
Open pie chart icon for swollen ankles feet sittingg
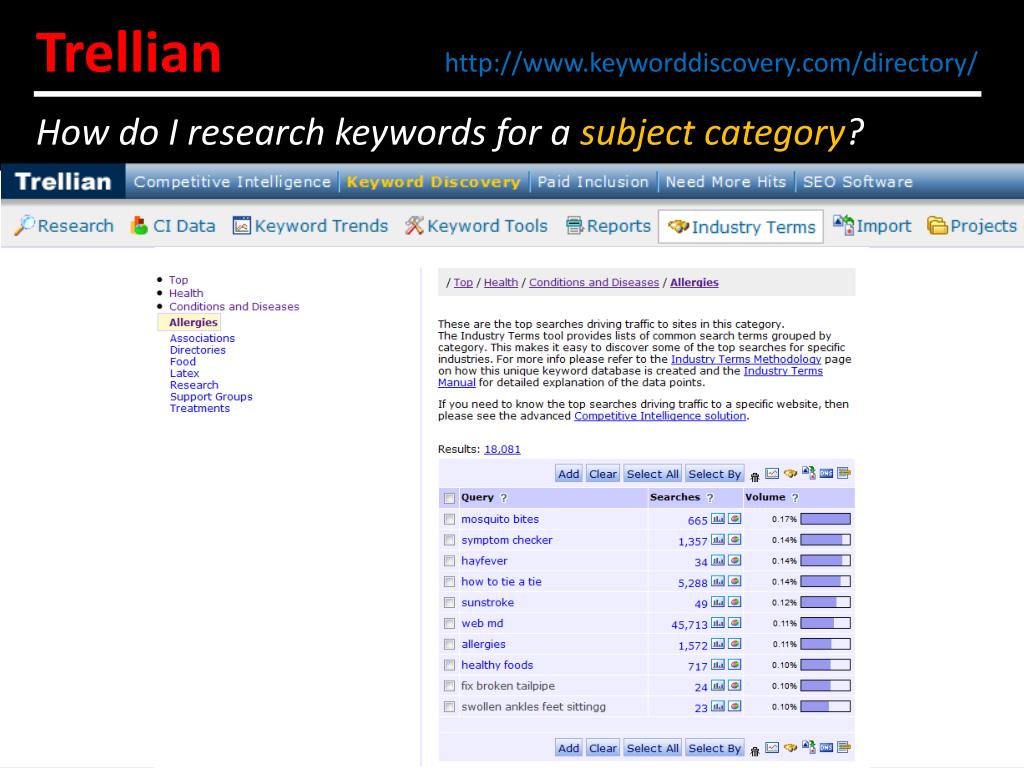tap(735, 707)
